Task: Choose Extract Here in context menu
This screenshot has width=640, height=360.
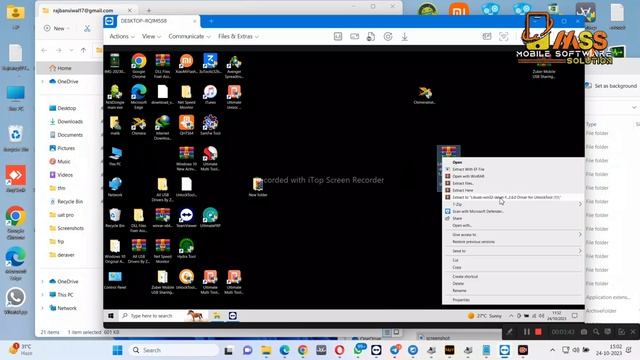Action: click(513, 190)
